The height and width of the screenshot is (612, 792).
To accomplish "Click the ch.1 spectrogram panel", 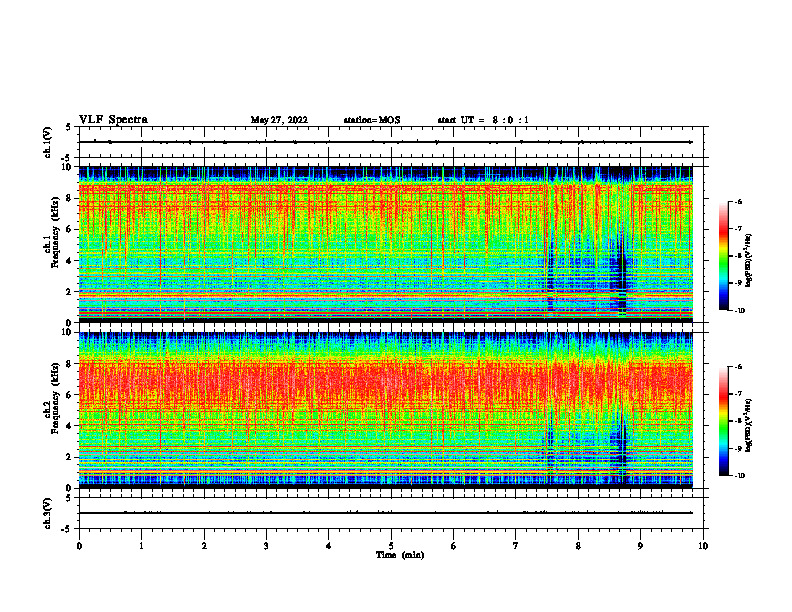I will pyautogui.click(x=385, y=244).
